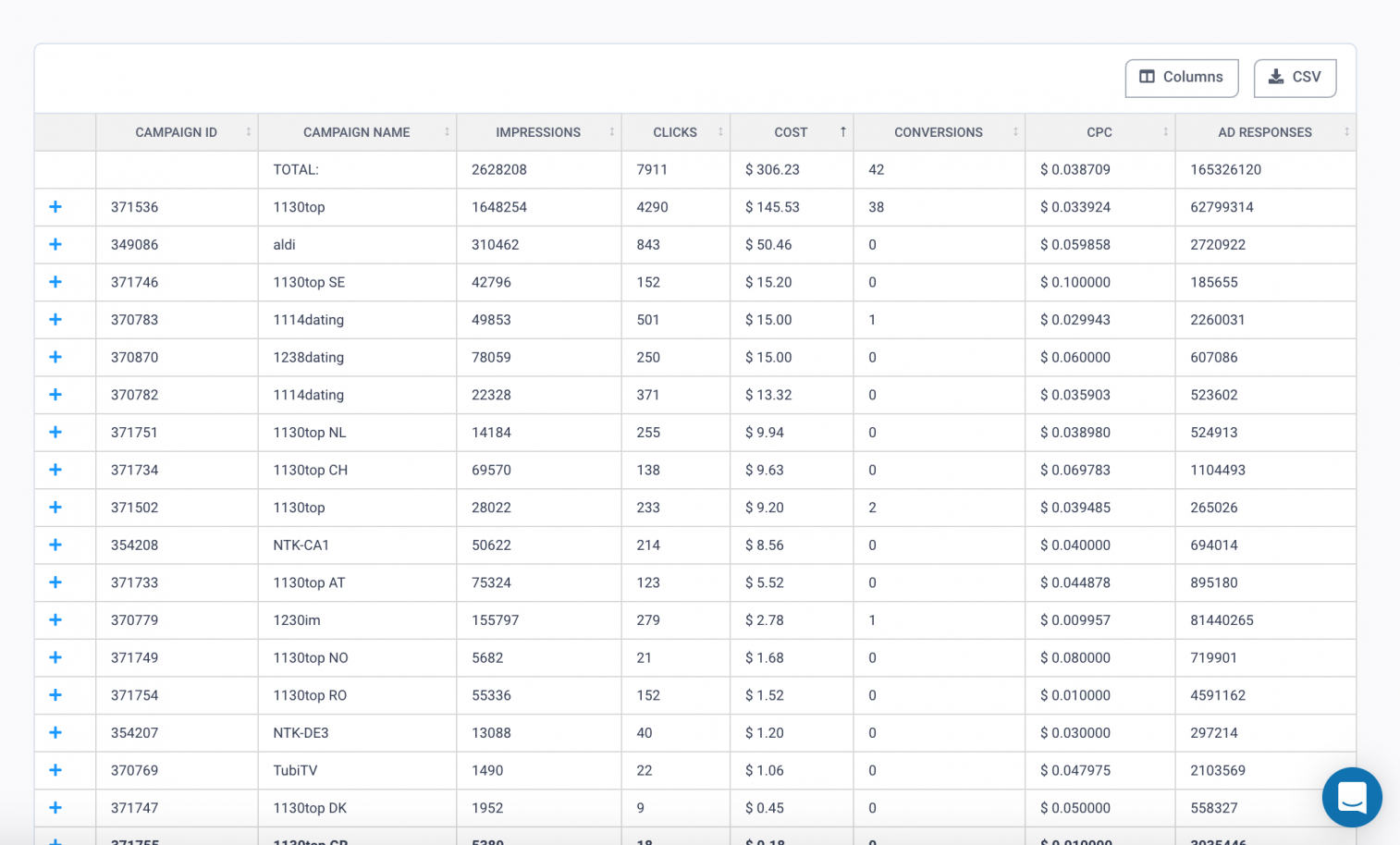Expand row for campaign 371536

tap(55, 207)
